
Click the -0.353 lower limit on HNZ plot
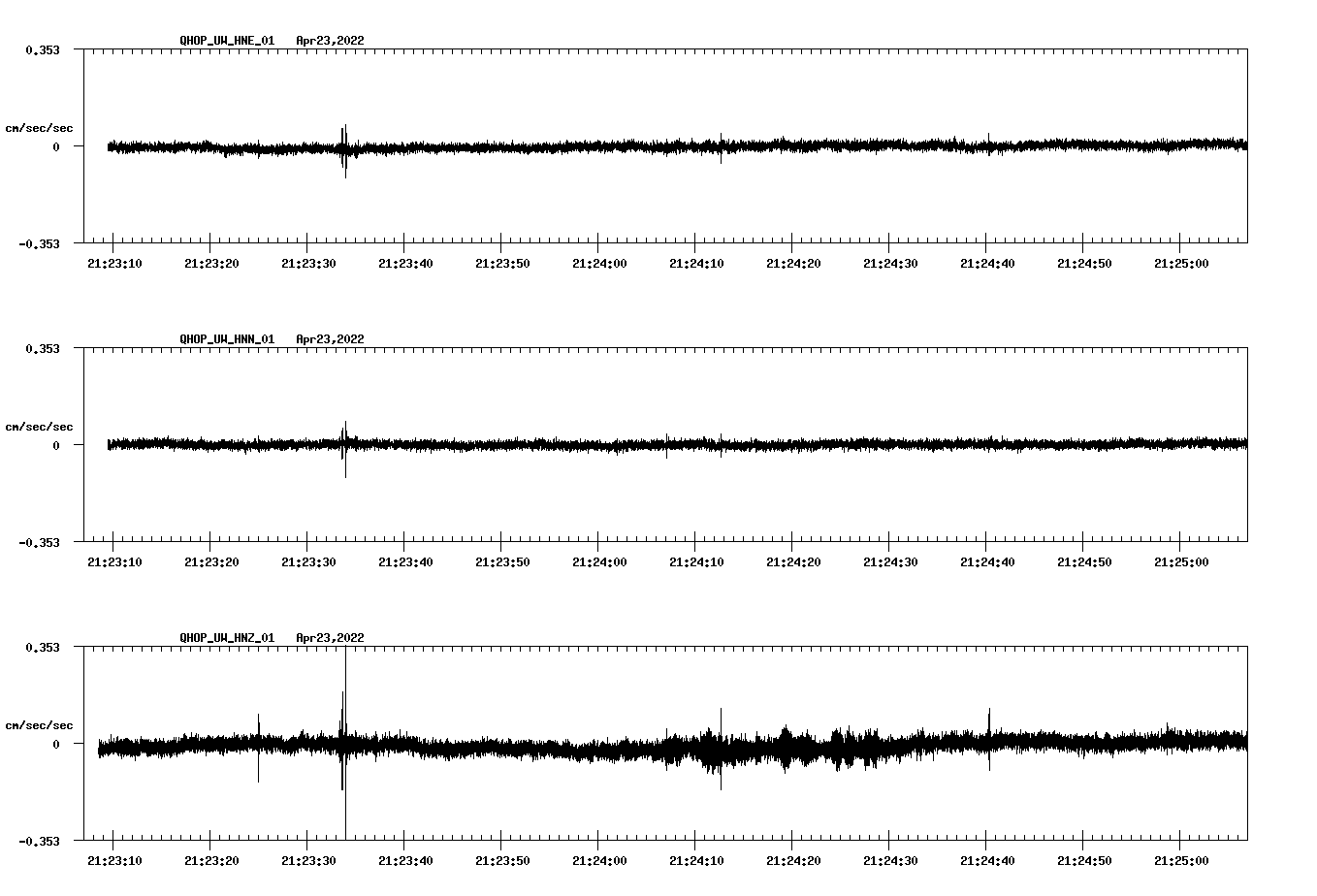tap(39, 841)
